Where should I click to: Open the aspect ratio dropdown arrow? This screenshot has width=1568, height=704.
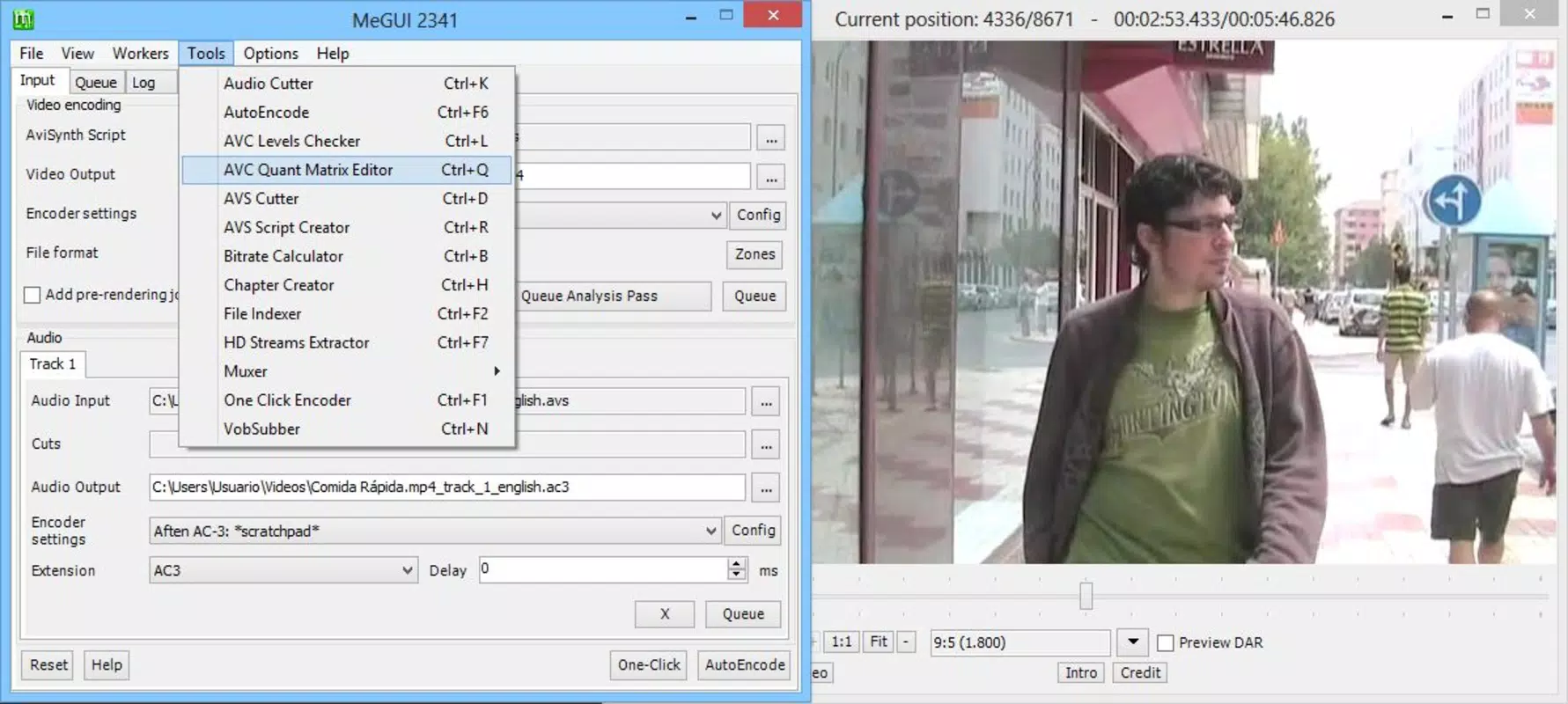coord(1133,642)
